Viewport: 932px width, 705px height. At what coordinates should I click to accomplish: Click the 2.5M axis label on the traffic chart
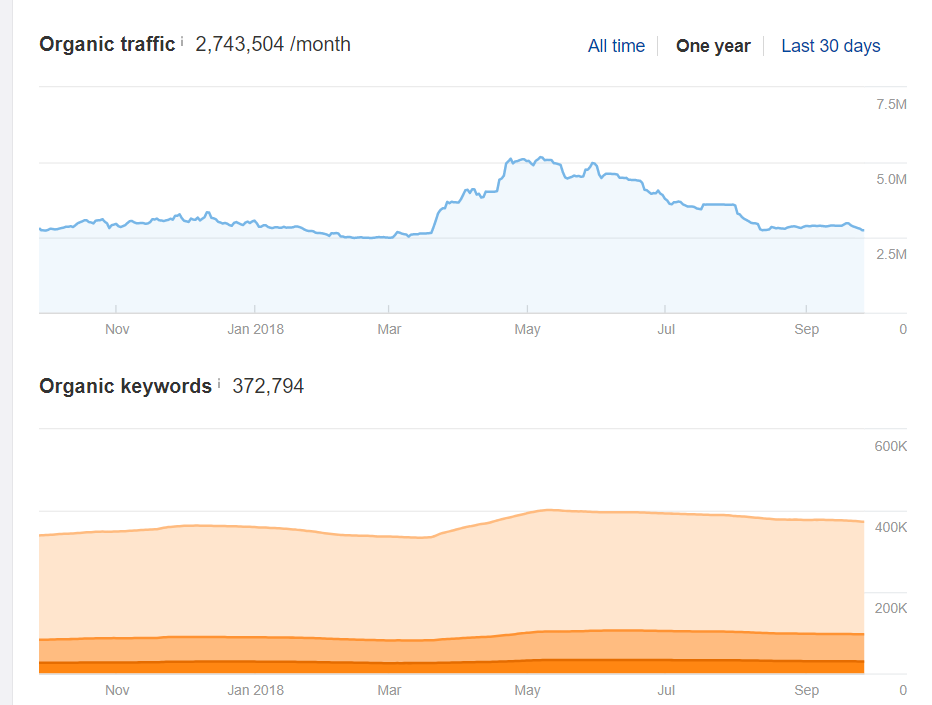(891, 254)
